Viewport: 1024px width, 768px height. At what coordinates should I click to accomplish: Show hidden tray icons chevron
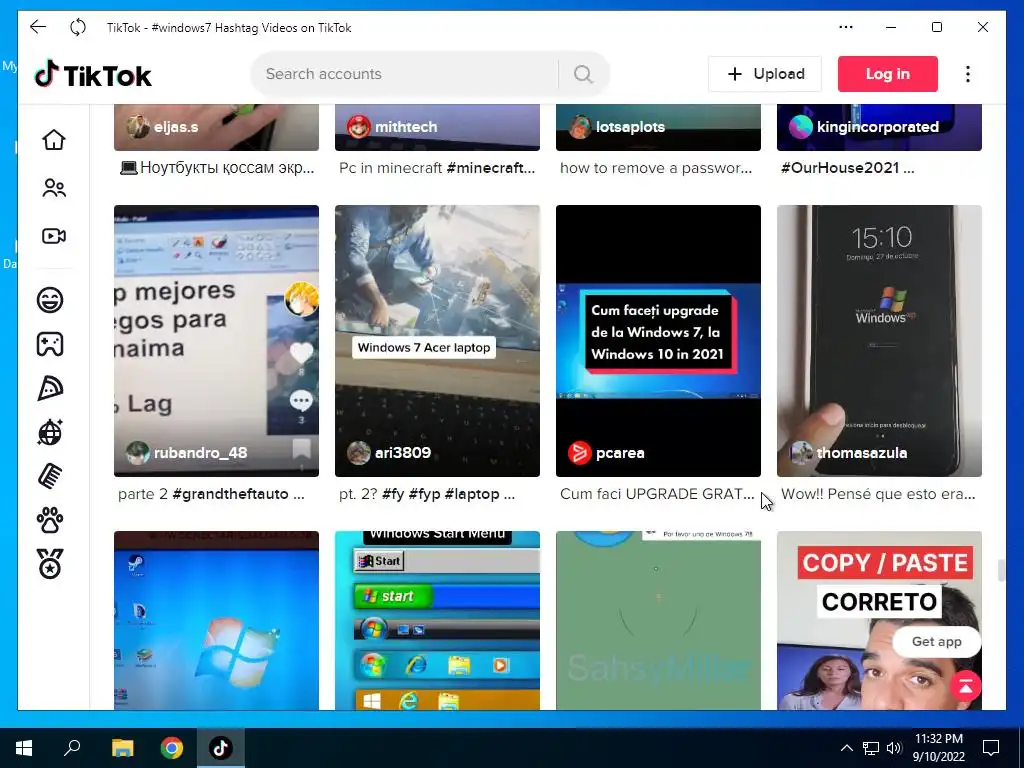click(846, 748)
